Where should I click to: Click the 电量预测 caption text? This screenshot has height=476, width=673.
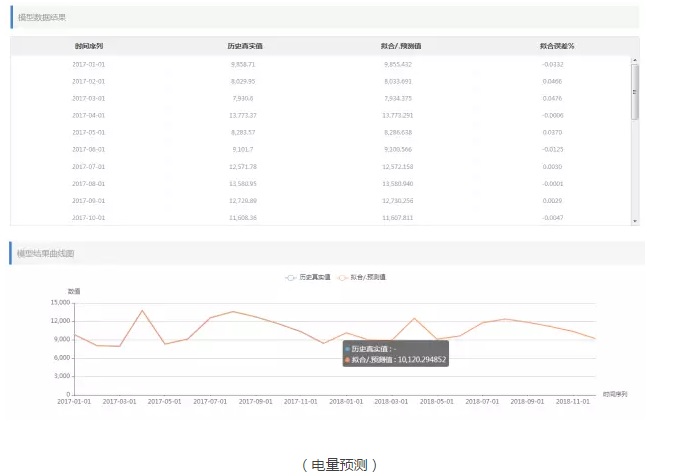tap(339, 464)
